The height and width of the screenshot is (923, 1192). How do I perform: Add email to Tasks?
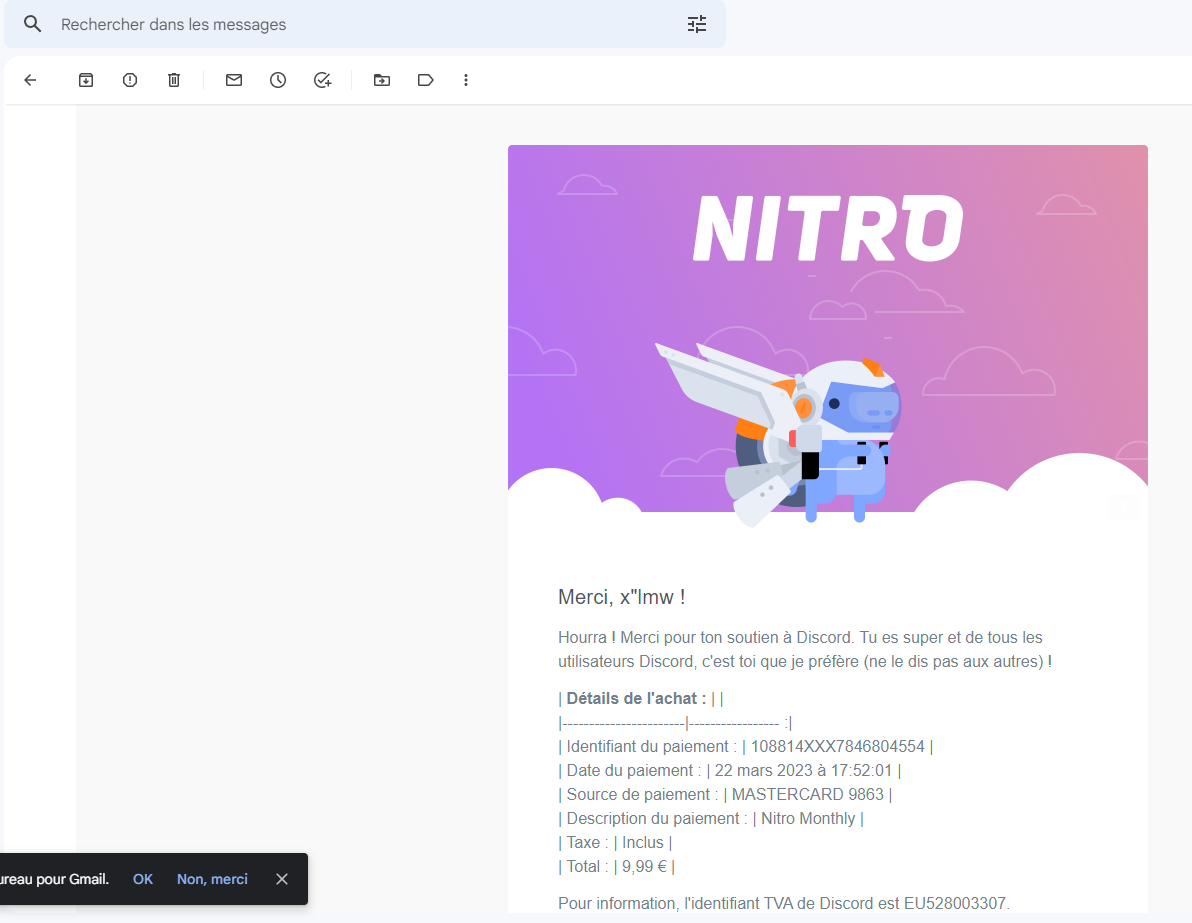click(x=322, y=80)
